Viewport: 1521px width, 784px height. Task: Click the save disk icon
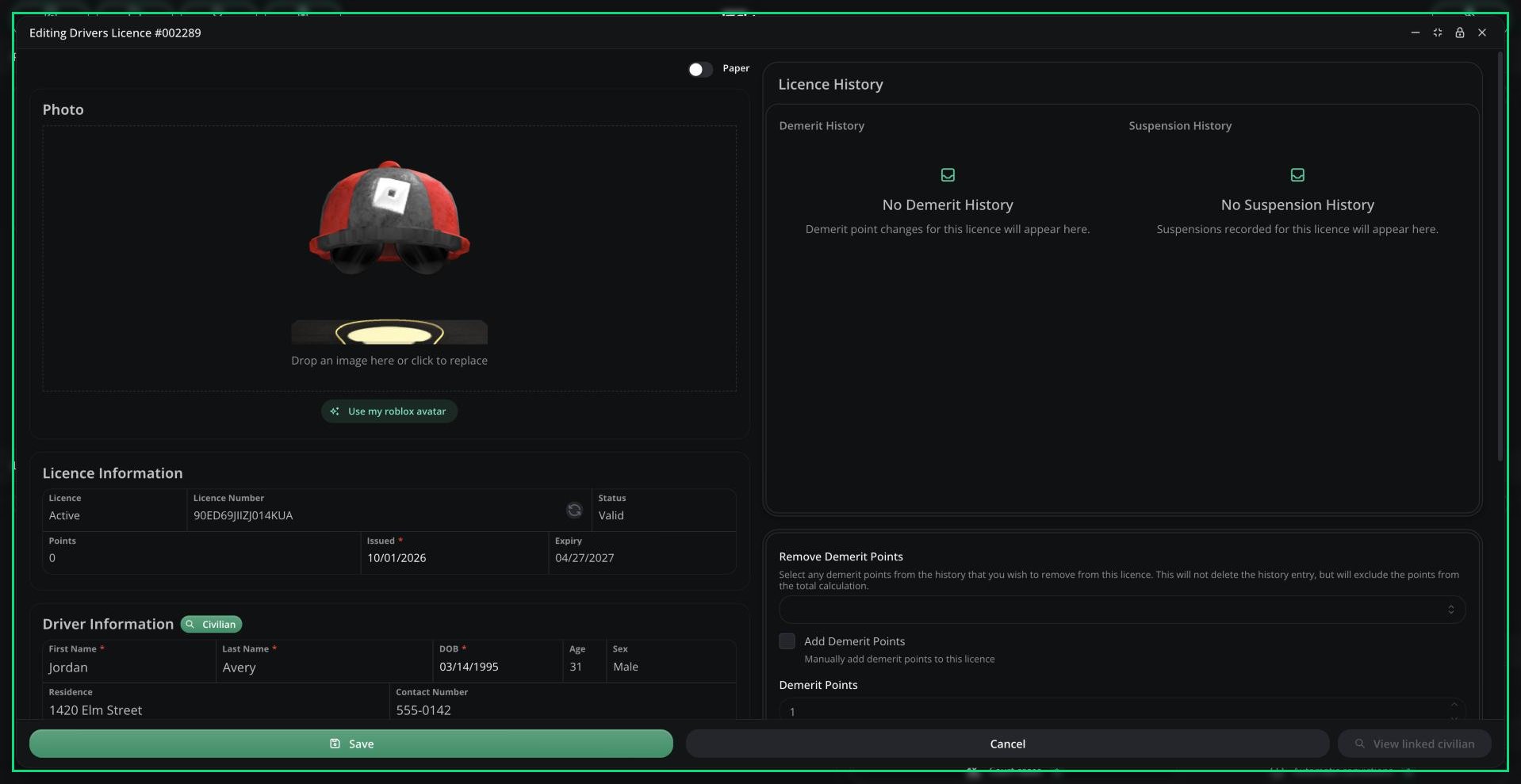point(335,744)
